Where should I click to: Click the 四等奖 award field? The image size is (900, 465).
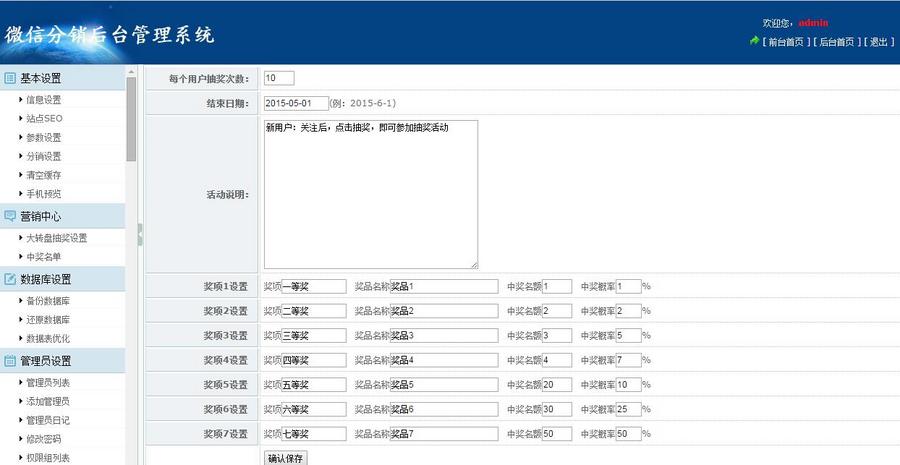[313, 360]
